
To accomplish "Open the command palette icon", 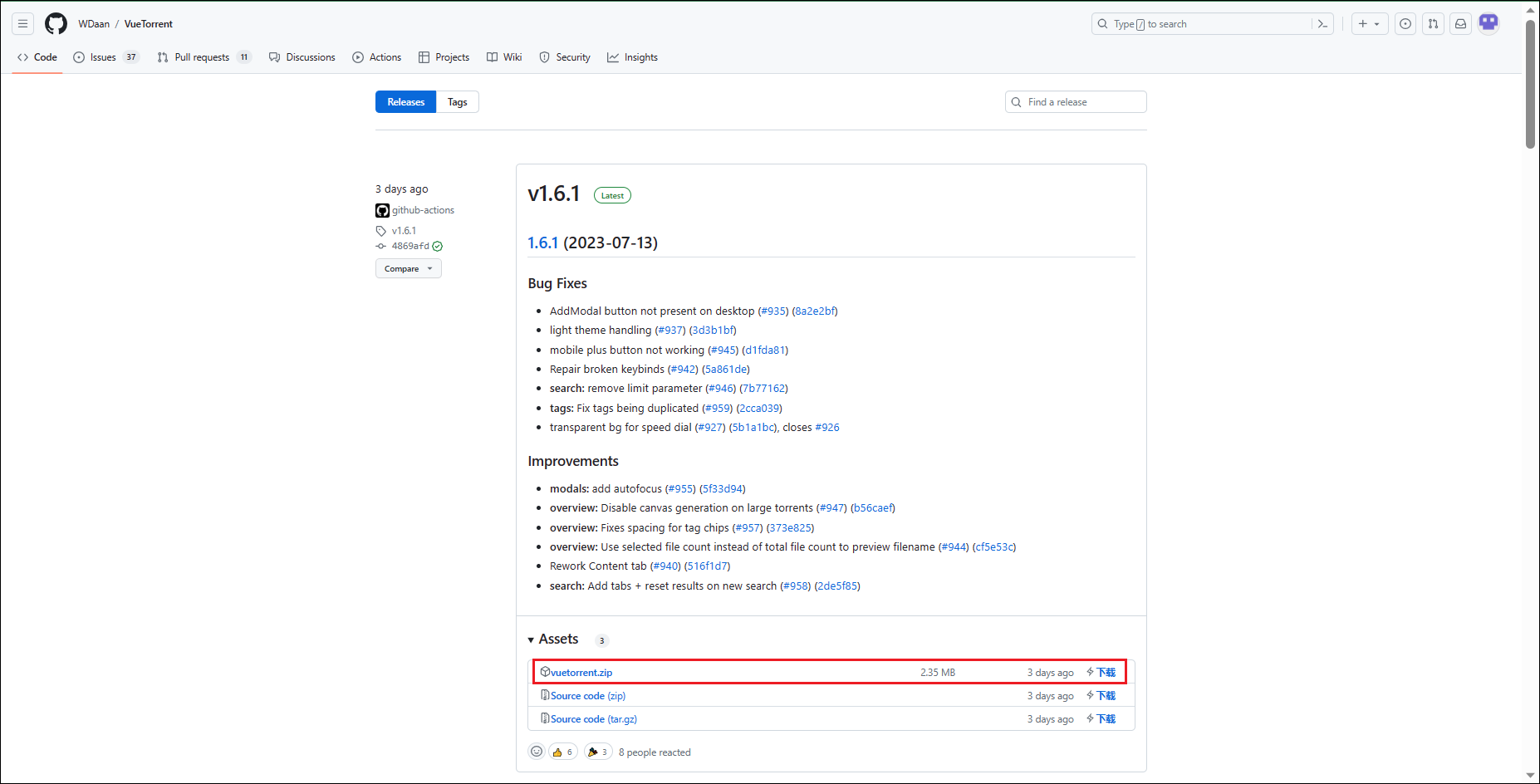I will point(1322,24).
